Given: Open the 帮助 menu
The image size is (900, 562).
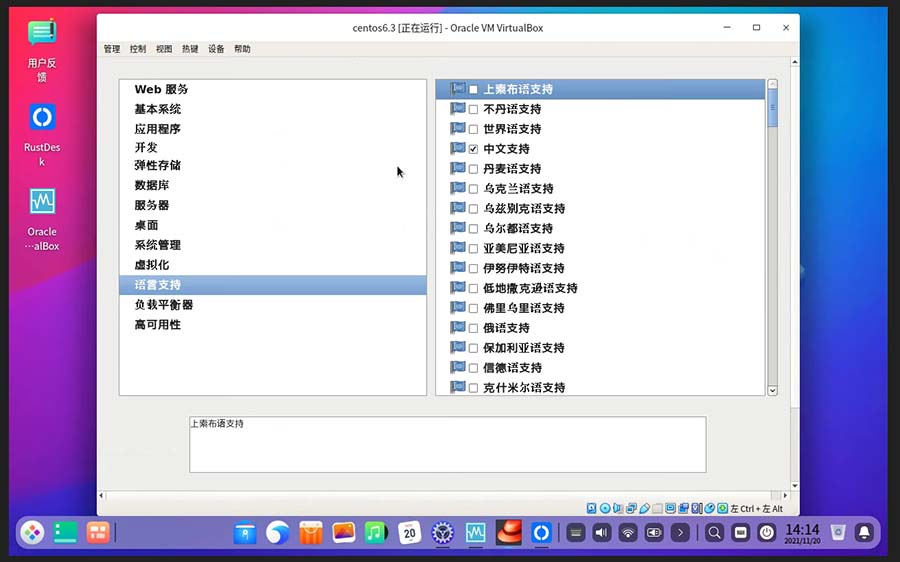Looking at the screenshot, I should pos(242,49).
